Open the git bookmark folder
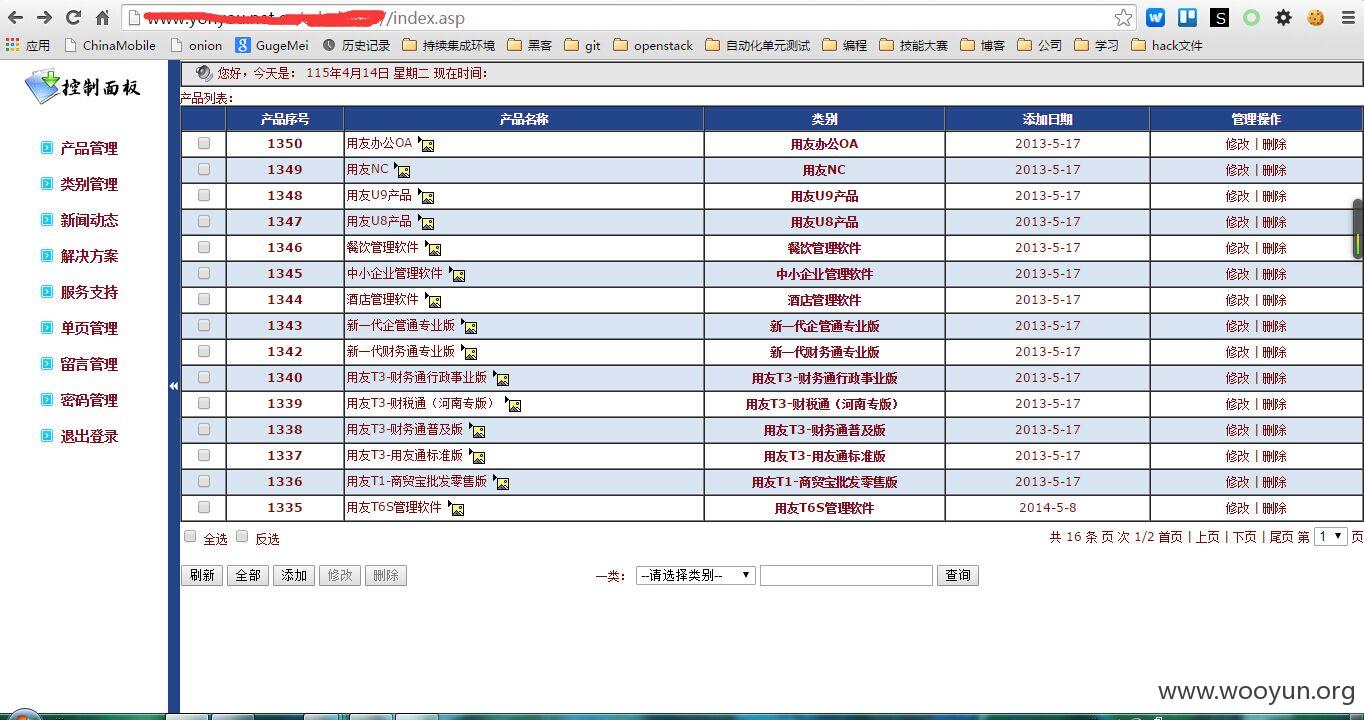1364x720 pixels. [x=582, y=45]
